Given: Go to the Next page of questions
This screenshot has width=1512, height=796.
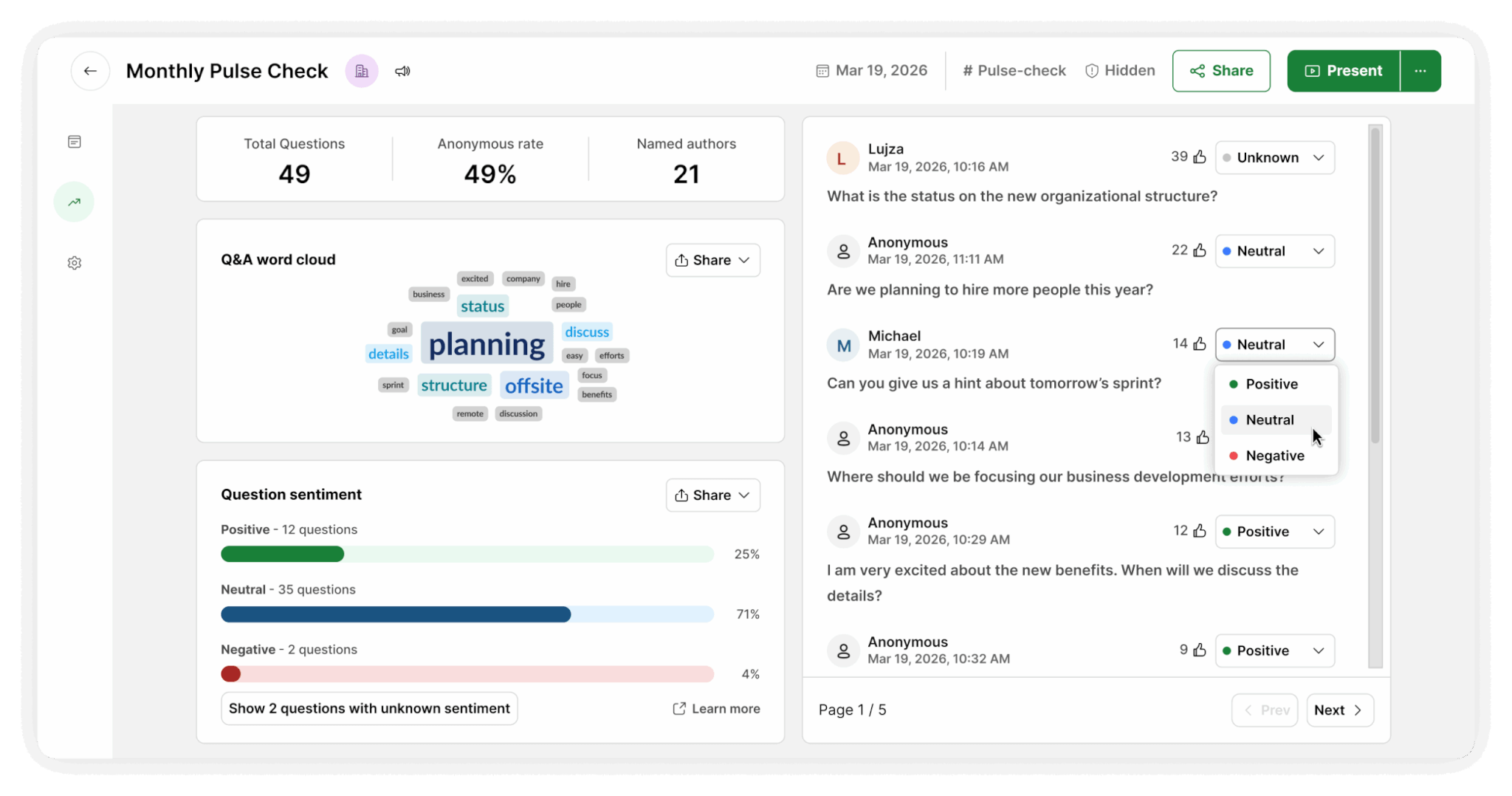Looking at the screenshot, I should (x=1339, y=710).
